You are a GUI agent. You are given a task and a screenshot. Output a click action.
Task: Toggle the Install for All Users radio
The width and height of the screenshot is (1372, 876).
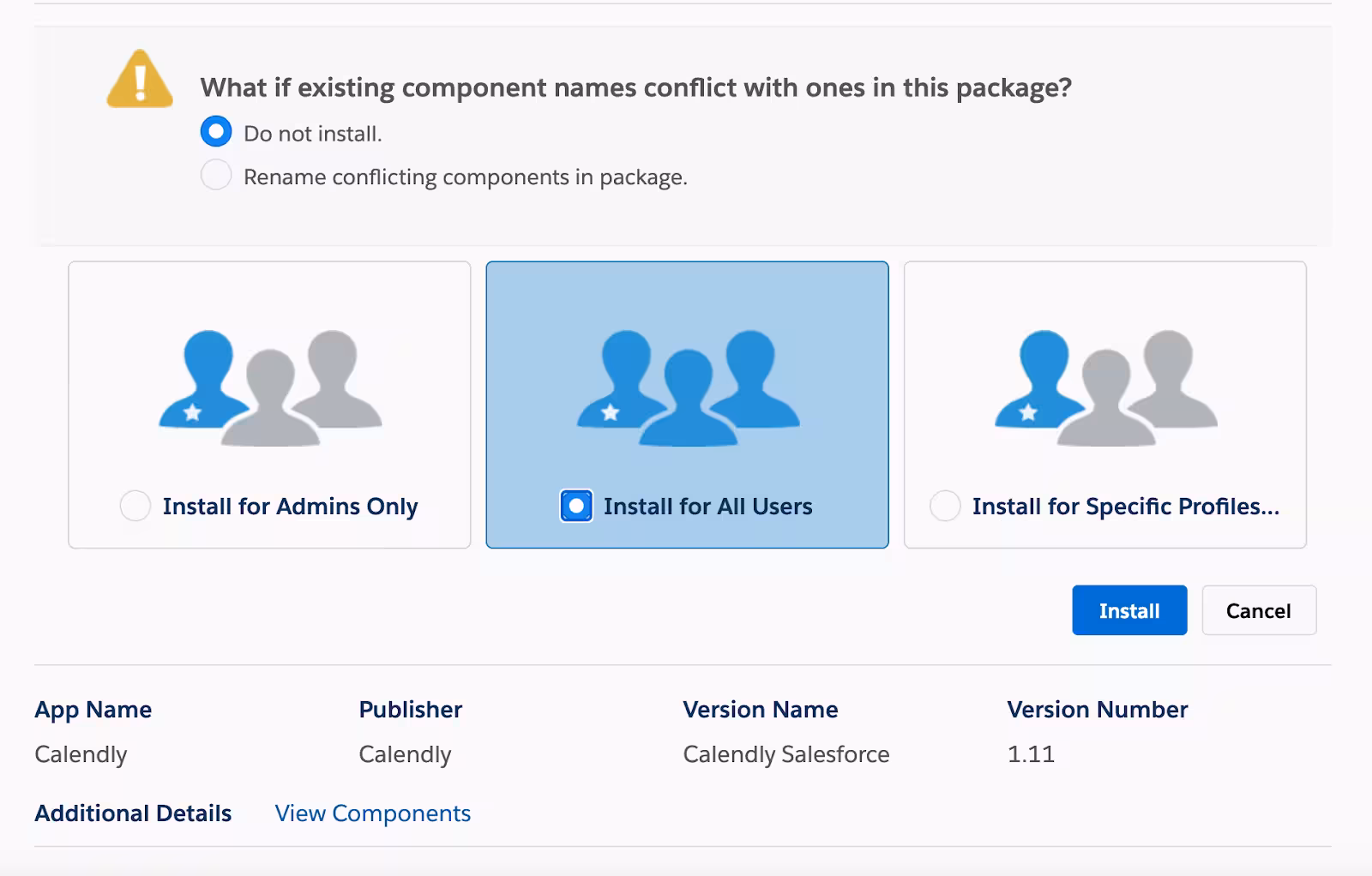tap(576, 506)
